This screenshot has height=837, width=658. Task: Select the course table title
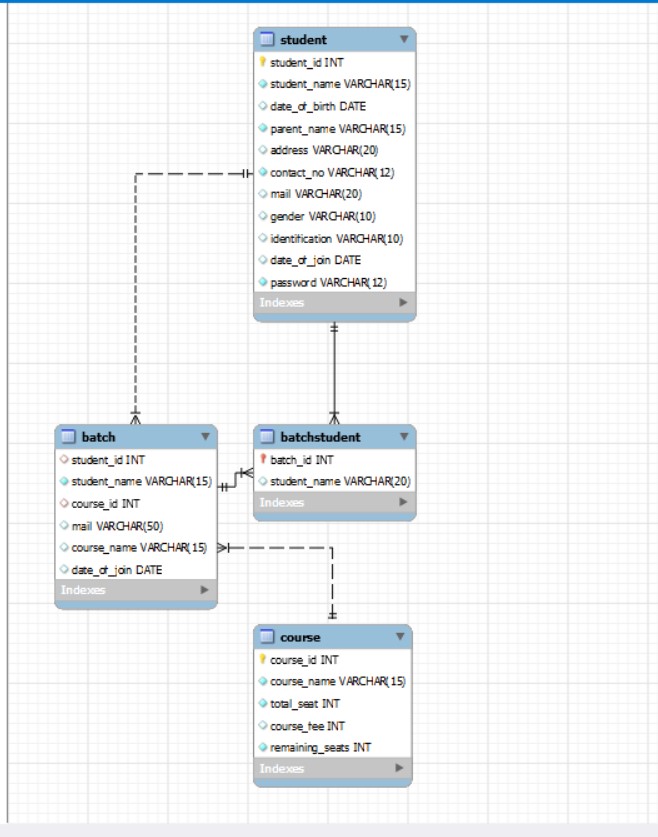300,637
